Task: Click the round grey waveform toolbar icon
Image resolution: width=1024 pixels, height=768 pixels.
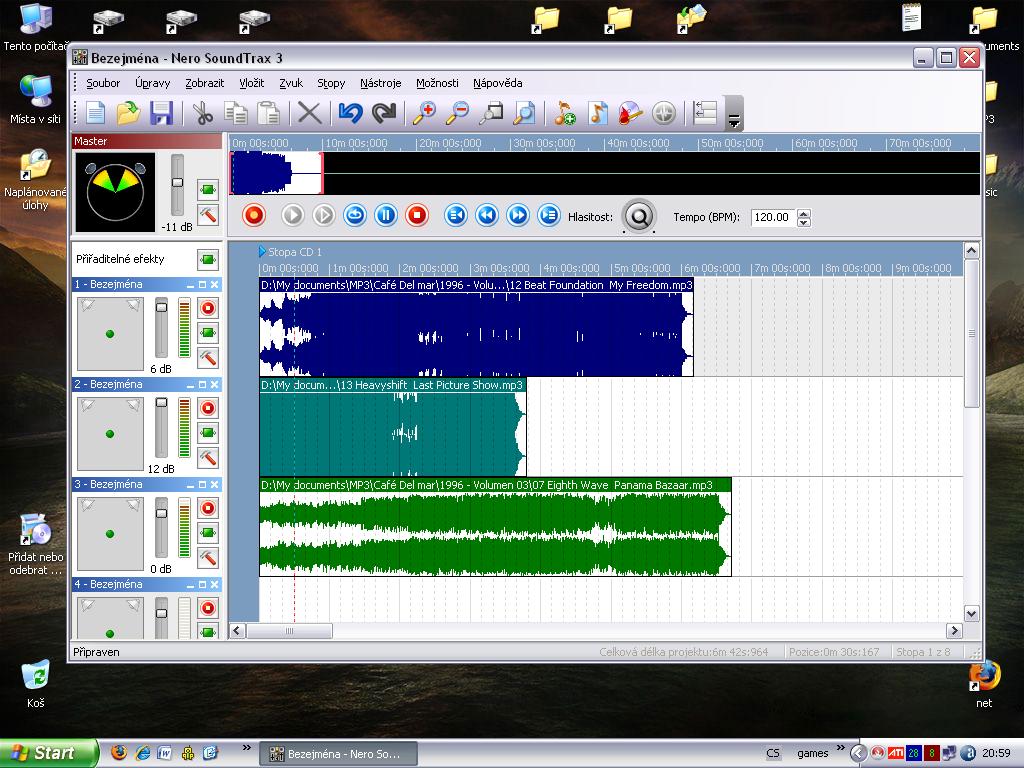Action: coord(664,113)
